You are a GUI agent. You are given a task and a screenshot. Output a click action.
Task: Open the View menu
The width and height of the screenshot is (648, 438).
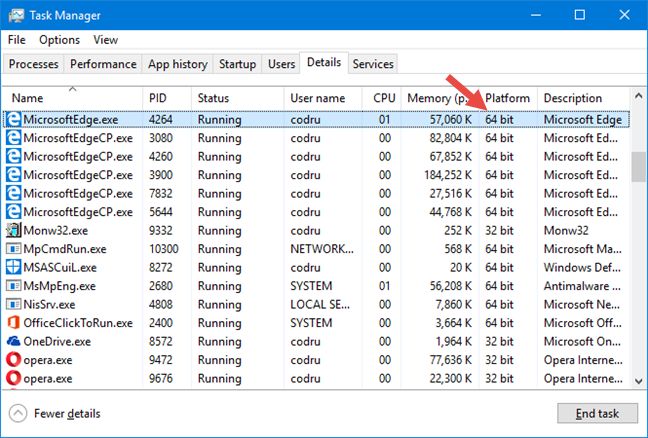(105, 40)
